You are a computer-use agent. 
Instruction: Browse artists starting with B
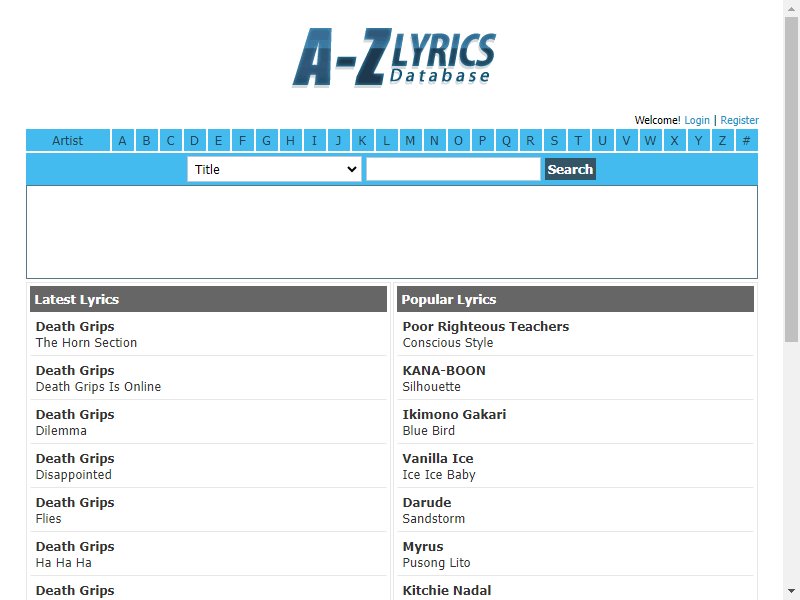point(146,141)
